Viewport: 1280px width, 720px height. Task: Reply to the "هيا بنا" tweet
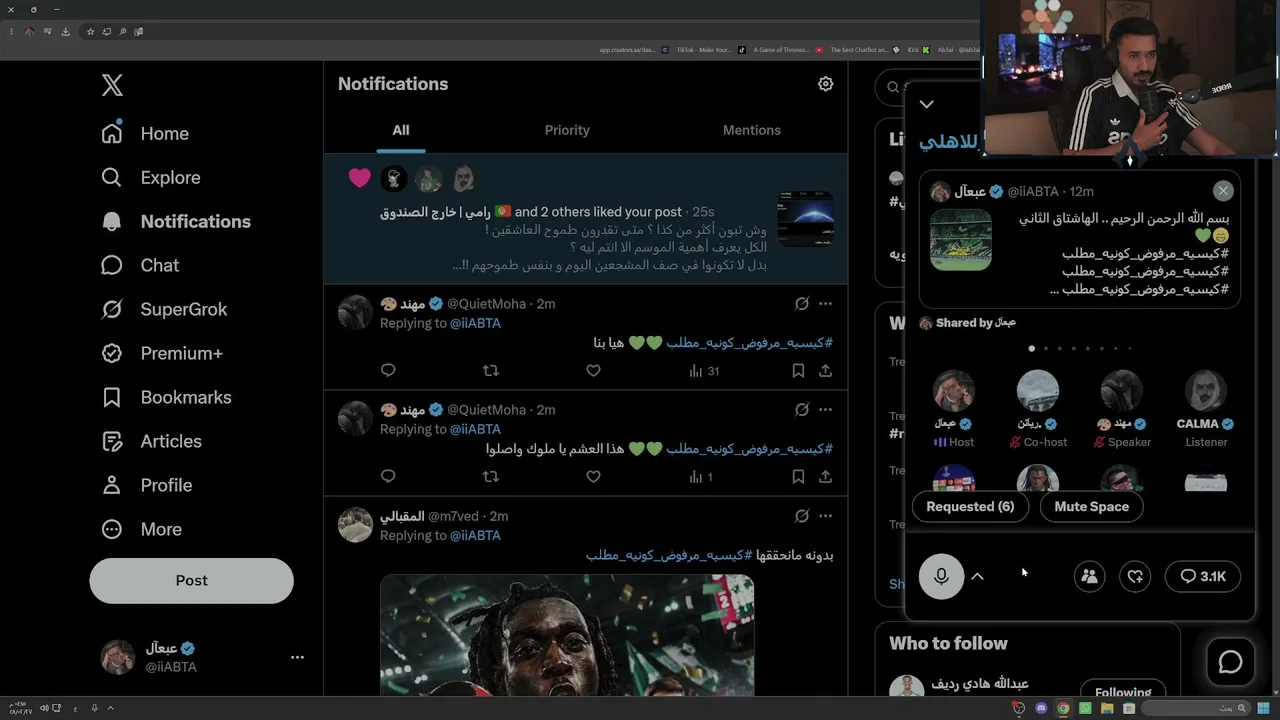tap(388, 371)
